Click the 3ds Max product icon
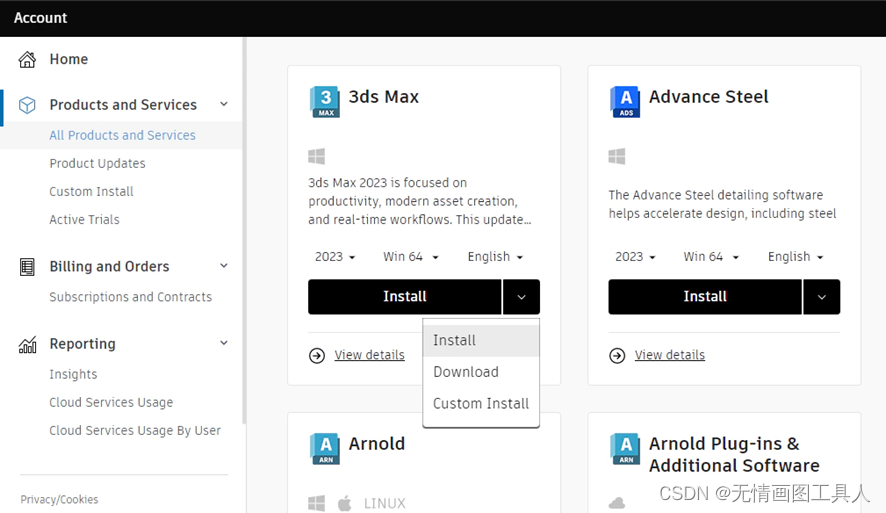Image resolution: width=886 pixels, height=513 pixels. [x=324, y=101]
